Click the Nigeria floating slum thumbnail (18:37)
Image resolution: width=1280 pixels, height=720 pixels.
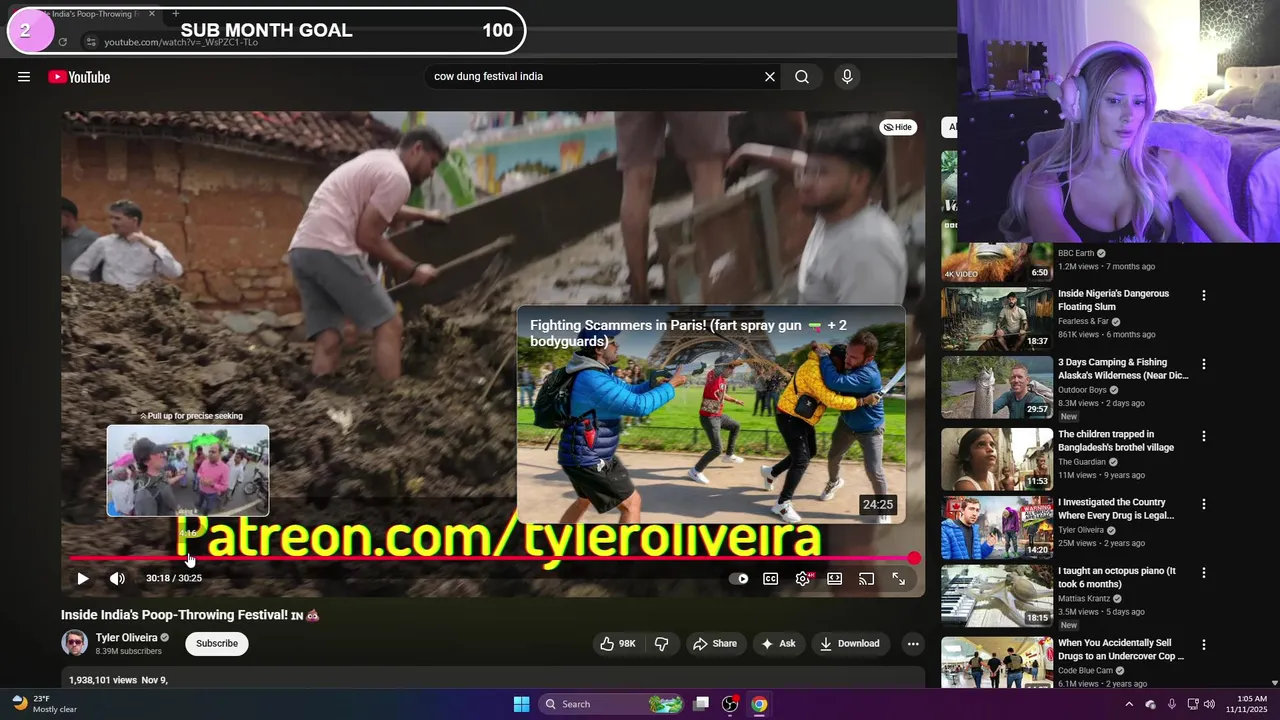[997, 319]
